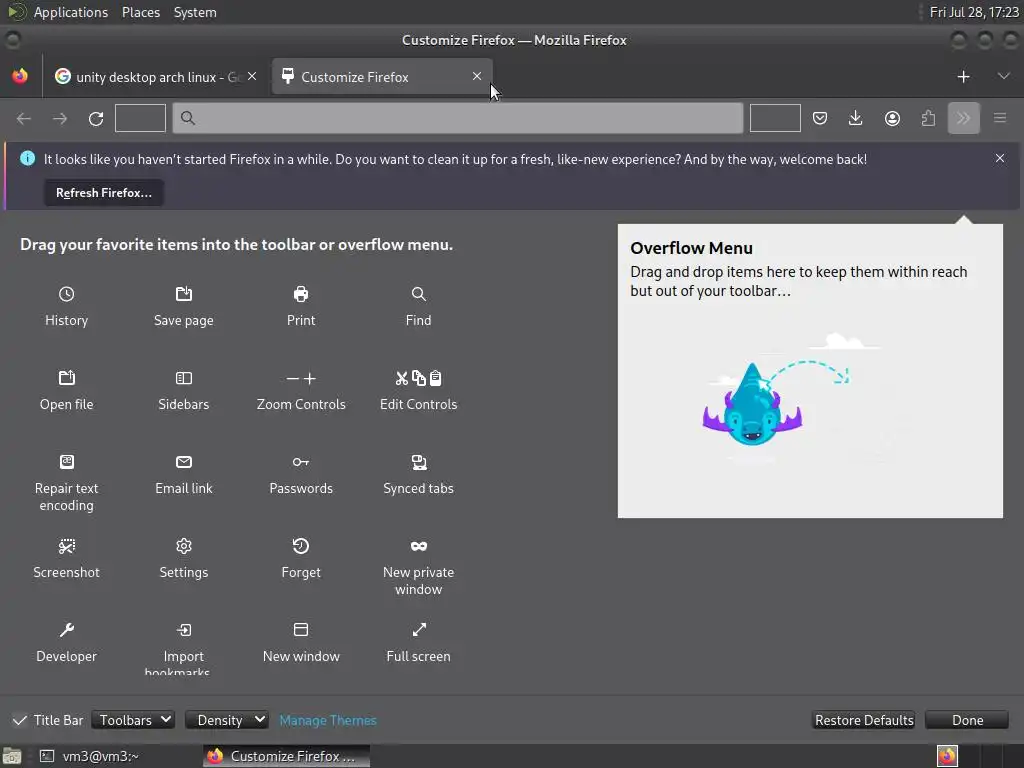Screen dimensions: 1024x768
Task: Open the Density dropdown
Action: tap(227, 720)
